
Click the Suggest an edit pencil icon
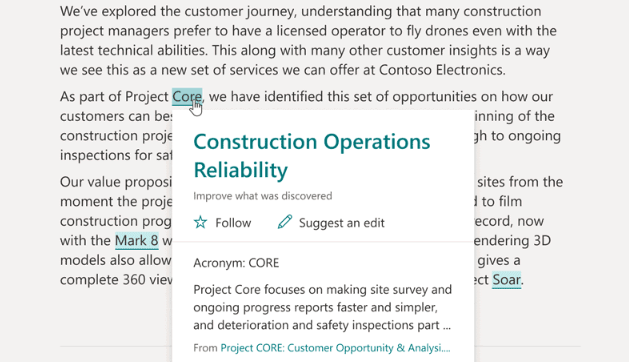click(285, 222)
